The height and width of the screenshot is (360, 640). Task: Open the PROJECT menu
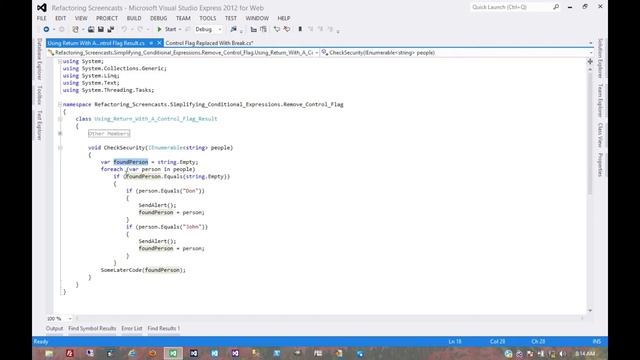pyautogui.click(x=107, y=18)
